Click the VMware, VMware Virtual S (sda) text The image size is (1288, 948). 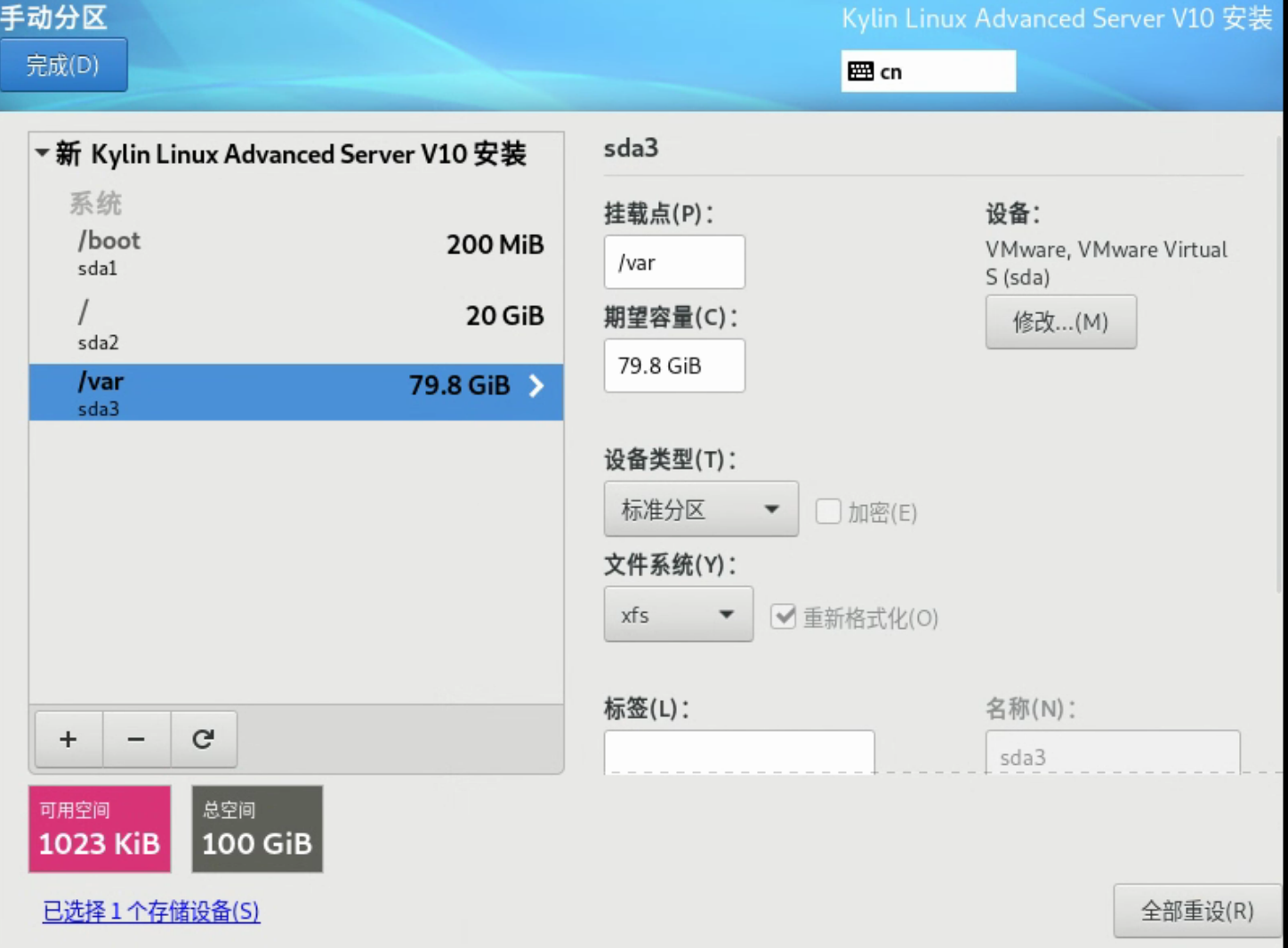(1106, 263)
